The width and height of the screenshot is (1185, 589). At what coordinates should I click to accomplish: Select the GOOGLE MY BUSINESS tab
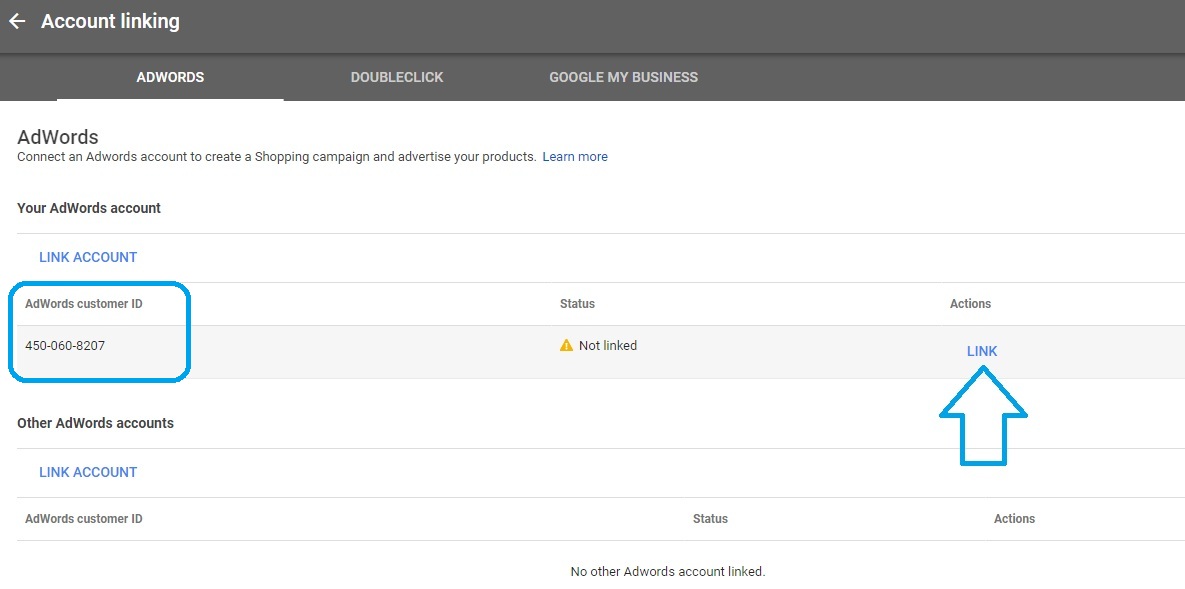(x=623, y=77)
